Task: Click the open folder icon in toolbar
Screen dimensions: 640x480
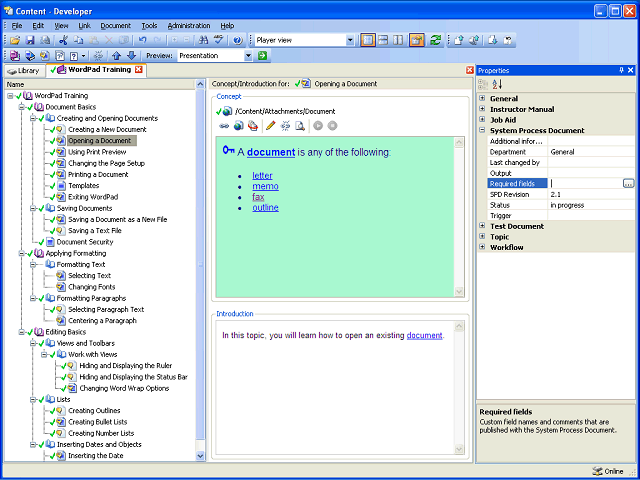Action: [15, 40]
